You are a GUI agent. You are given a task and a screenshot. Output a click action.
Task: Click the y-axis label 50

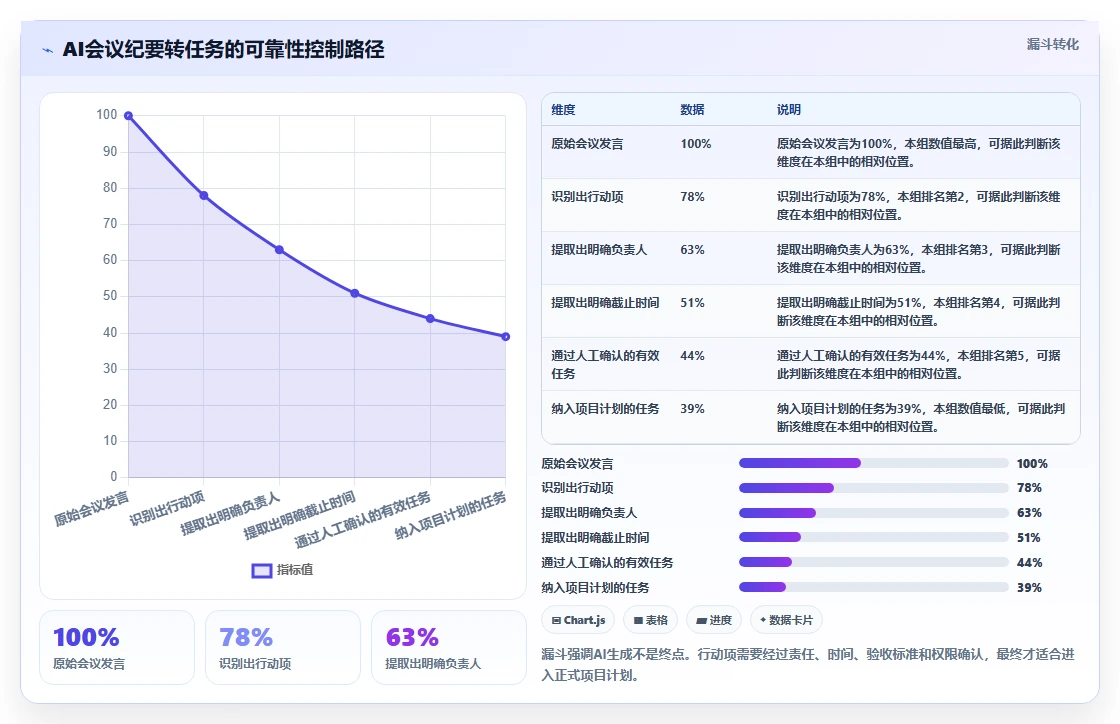coord(109,296)
